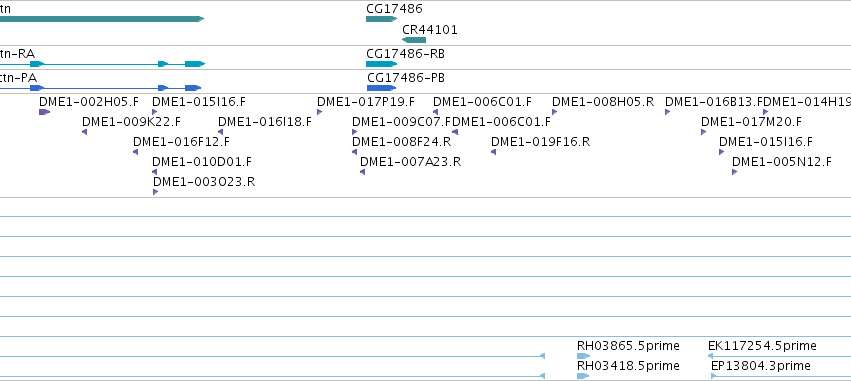Open the EP13804.3prime feature label
Image resolution: width=851 pixels, height=381 pixels.
click(761, 366)
